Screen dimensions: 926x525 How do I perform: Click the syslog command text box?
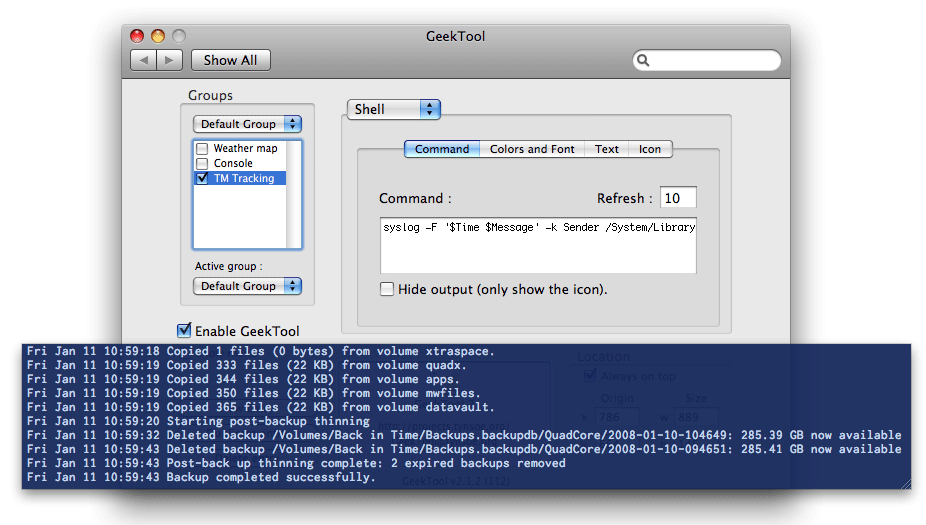tap(538, 246)
